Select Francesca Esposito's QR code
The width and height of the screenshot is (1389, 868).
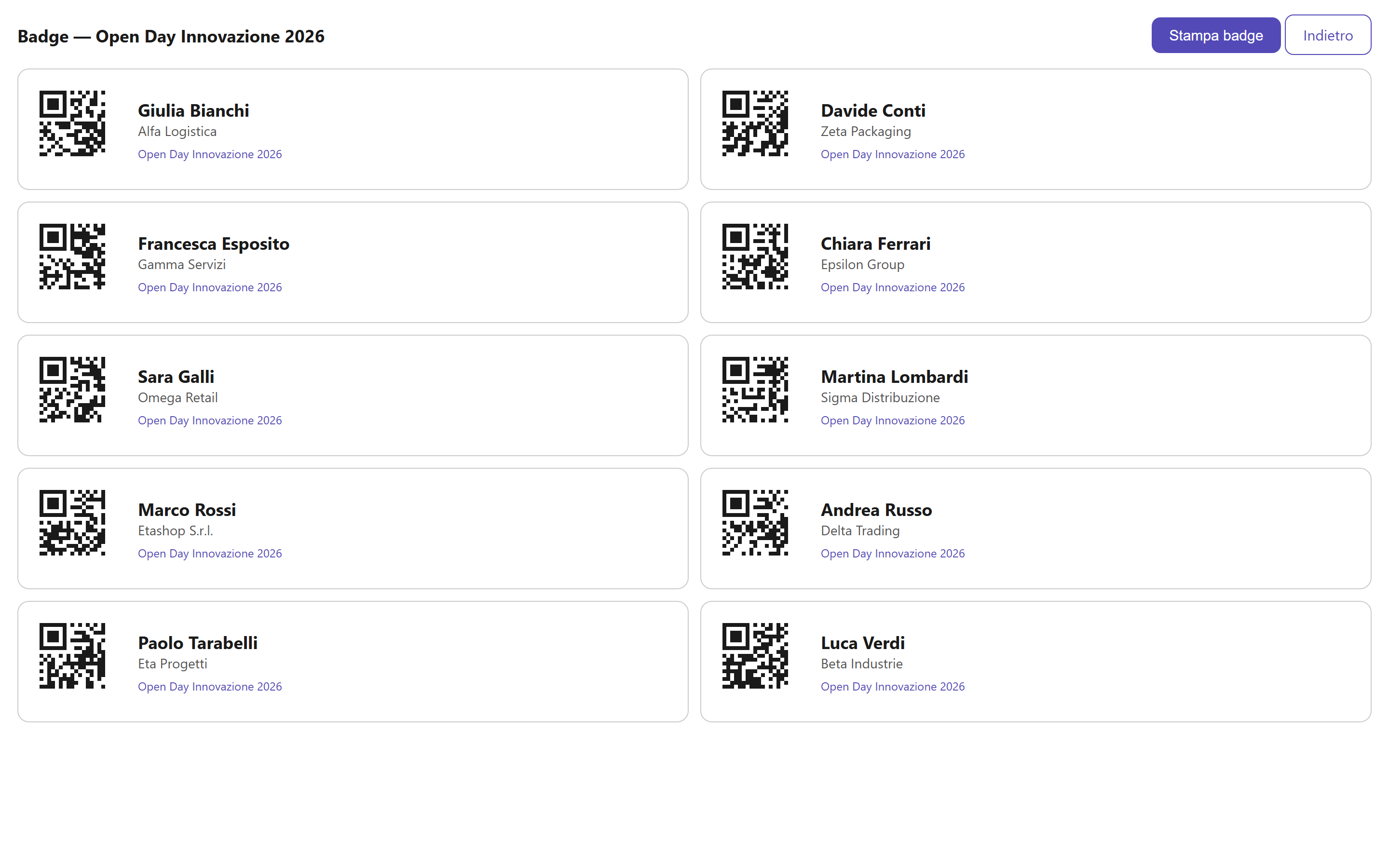tap(72, 257)
